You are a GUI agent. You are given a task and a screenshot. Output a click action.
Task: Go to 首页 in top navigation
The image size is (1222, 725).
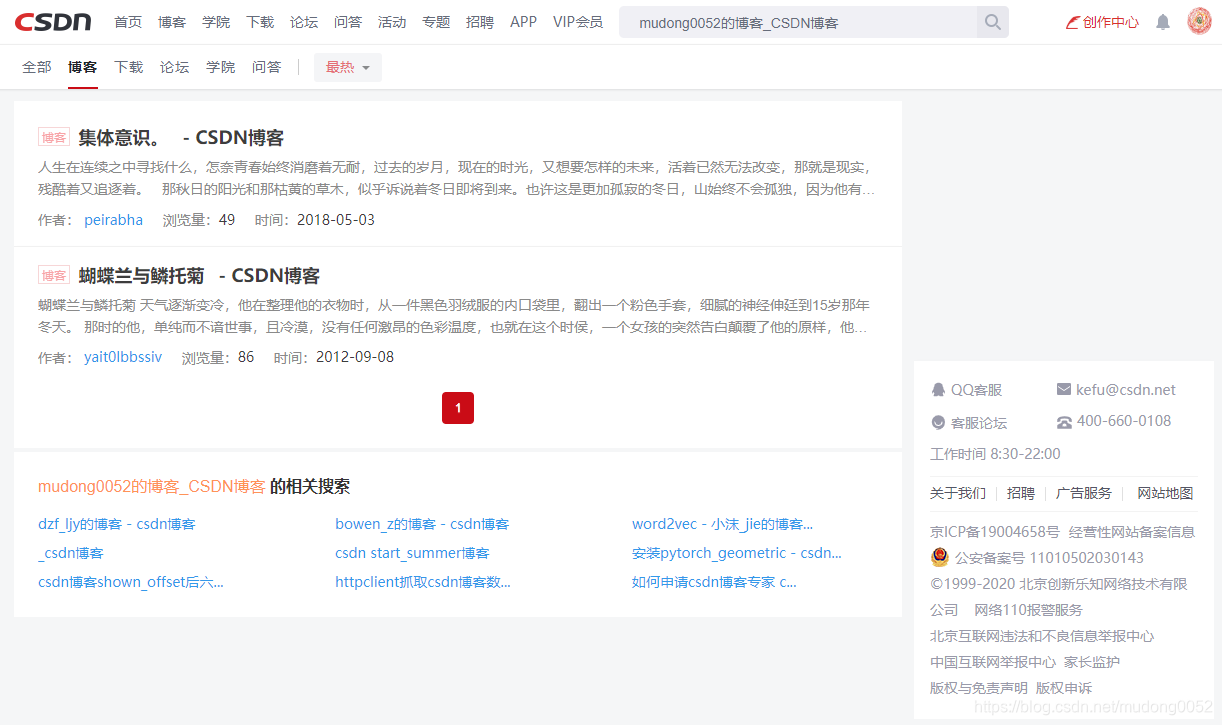coord(128,22)
